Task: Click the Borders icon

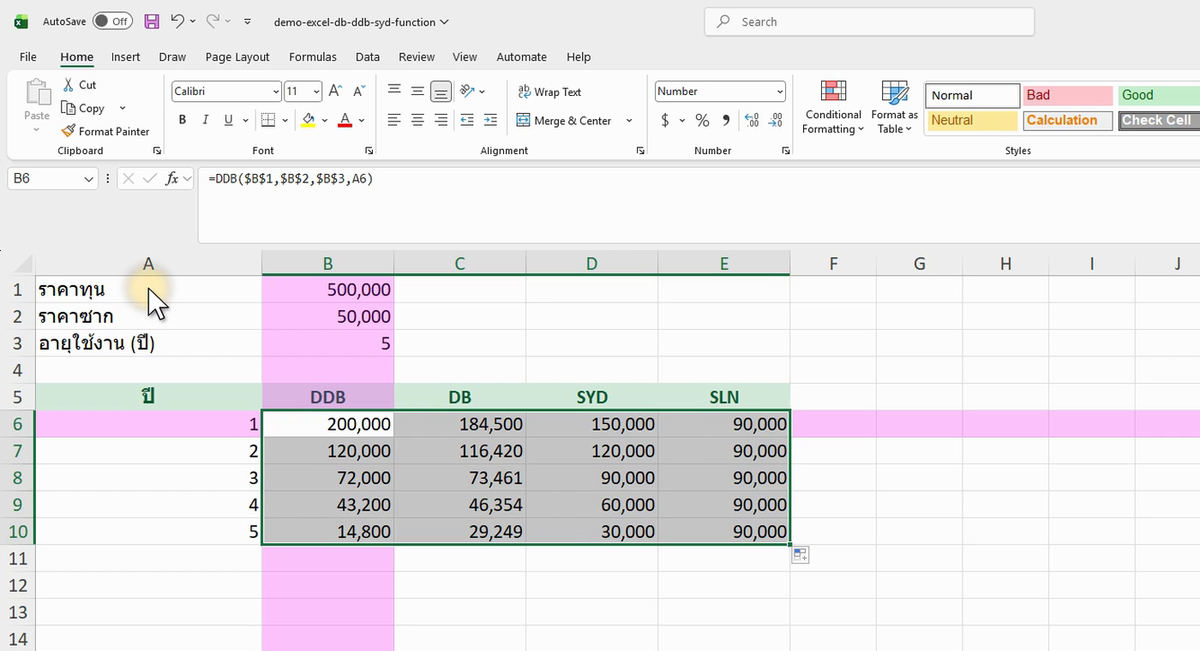Action: [x=267, y=120]
